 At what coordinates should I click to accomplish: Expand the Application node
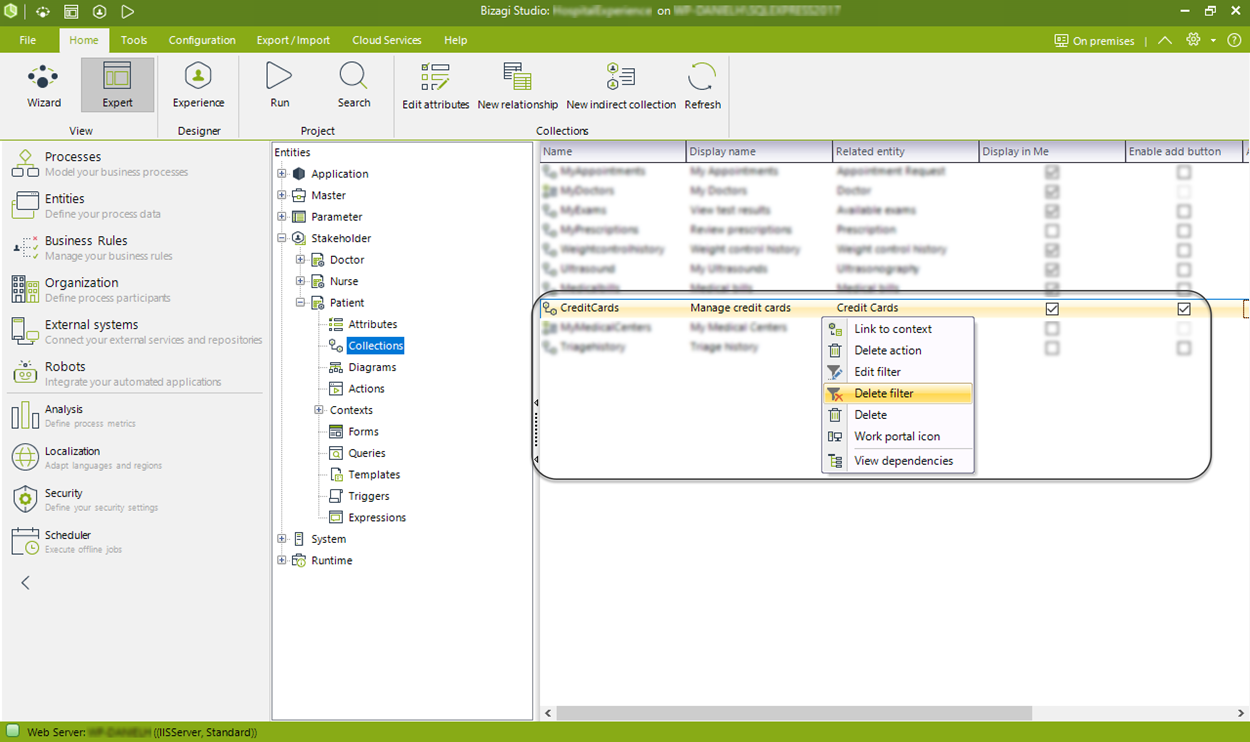click(282, 173)
